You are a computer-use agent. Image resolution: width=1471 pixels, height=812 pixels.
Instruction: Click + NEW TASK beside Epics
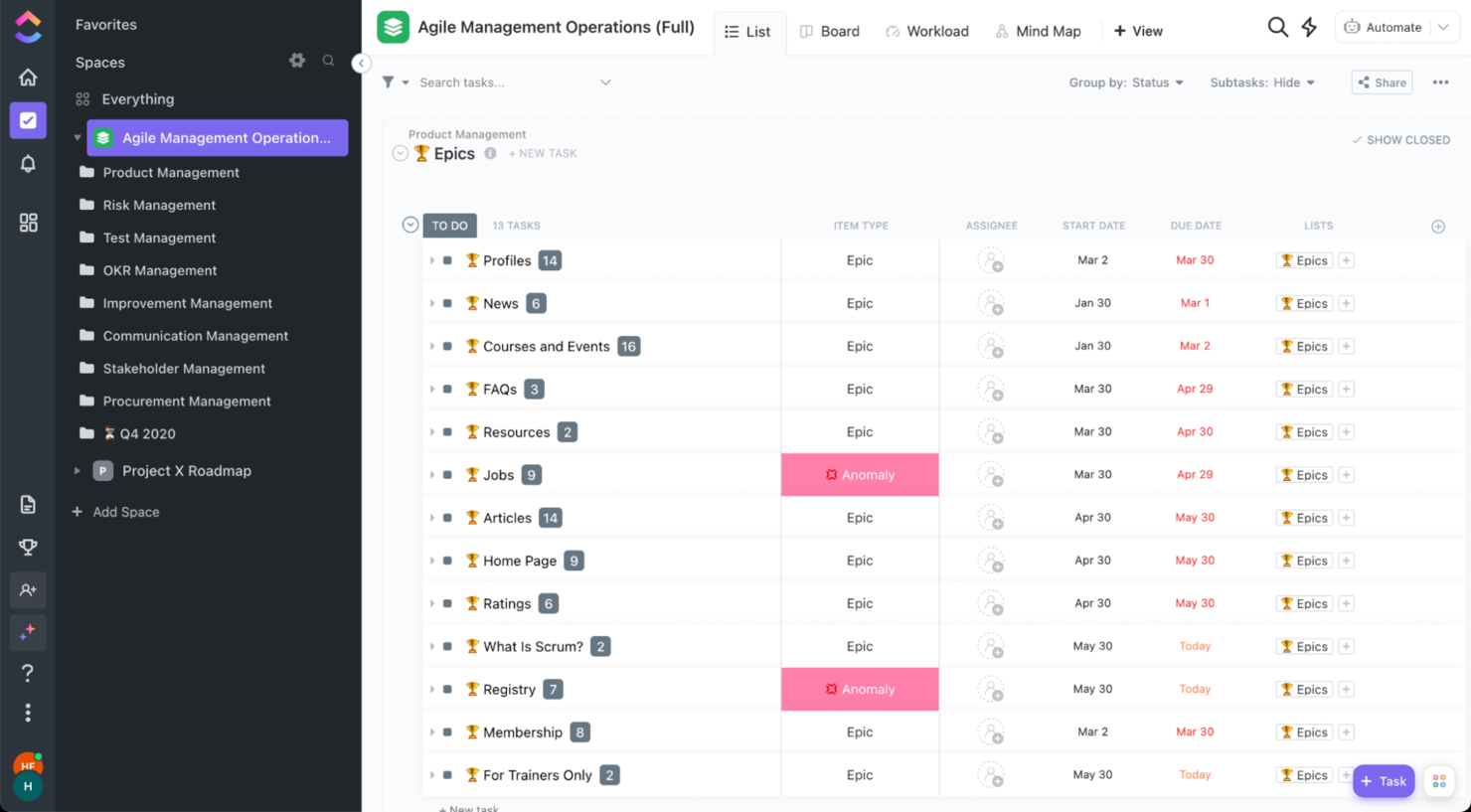point(543,153)
